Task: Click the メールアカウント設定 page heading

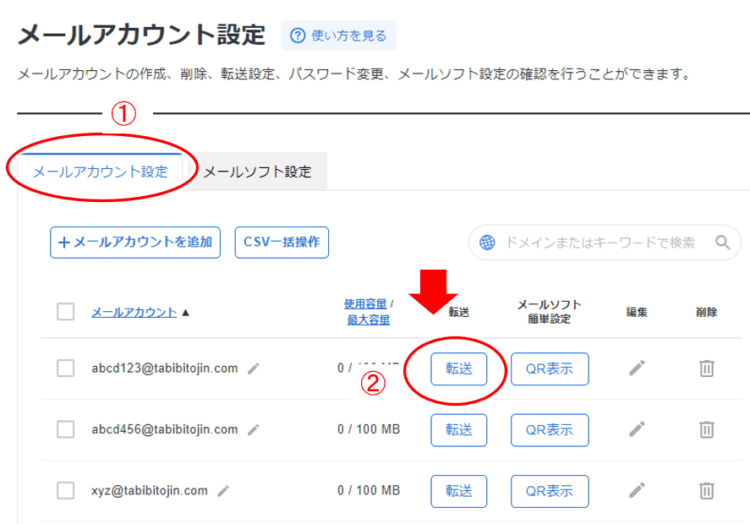Action: 142,35
